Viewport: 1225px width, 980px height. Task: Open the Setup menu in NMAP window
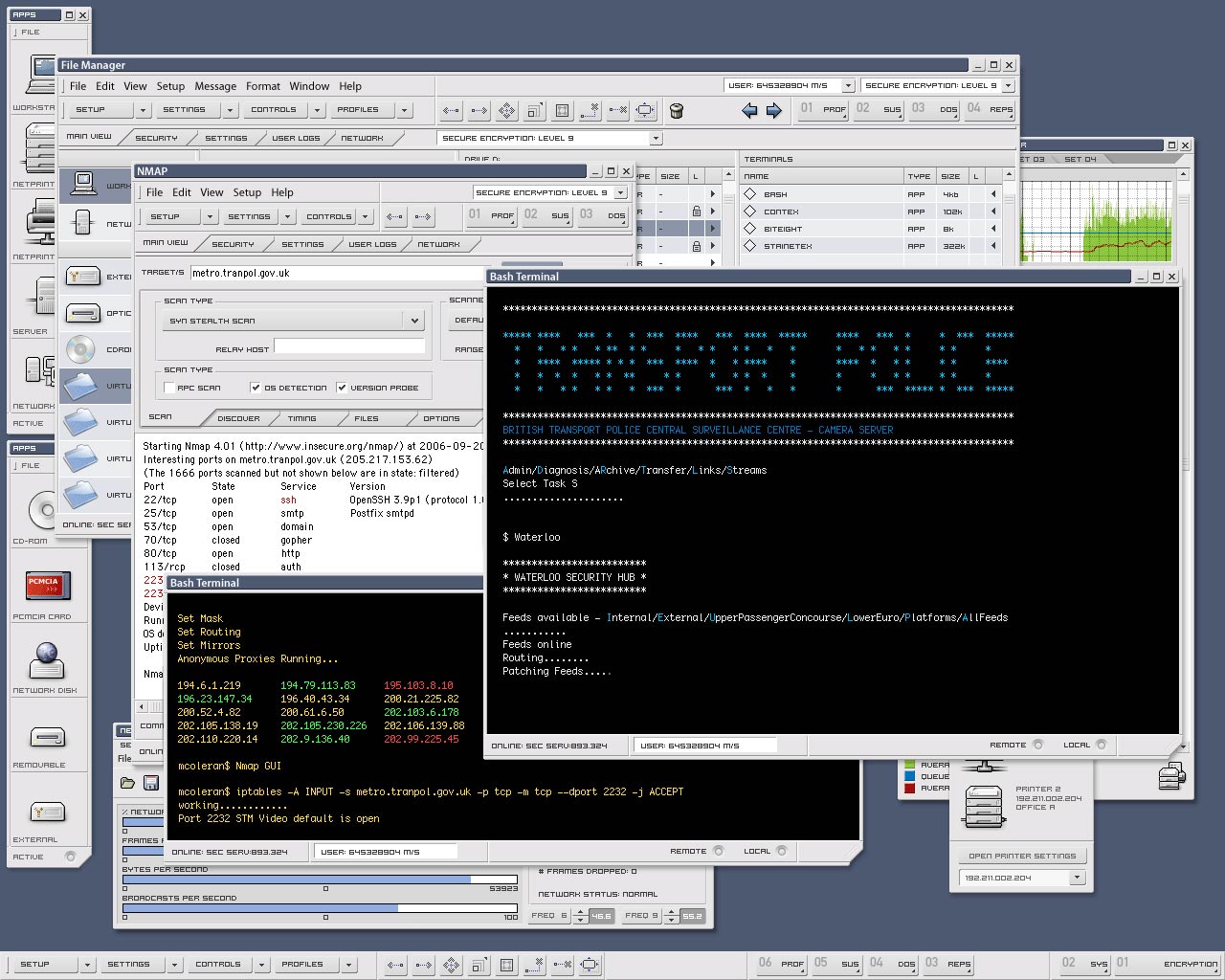click(x=247, y=192)
